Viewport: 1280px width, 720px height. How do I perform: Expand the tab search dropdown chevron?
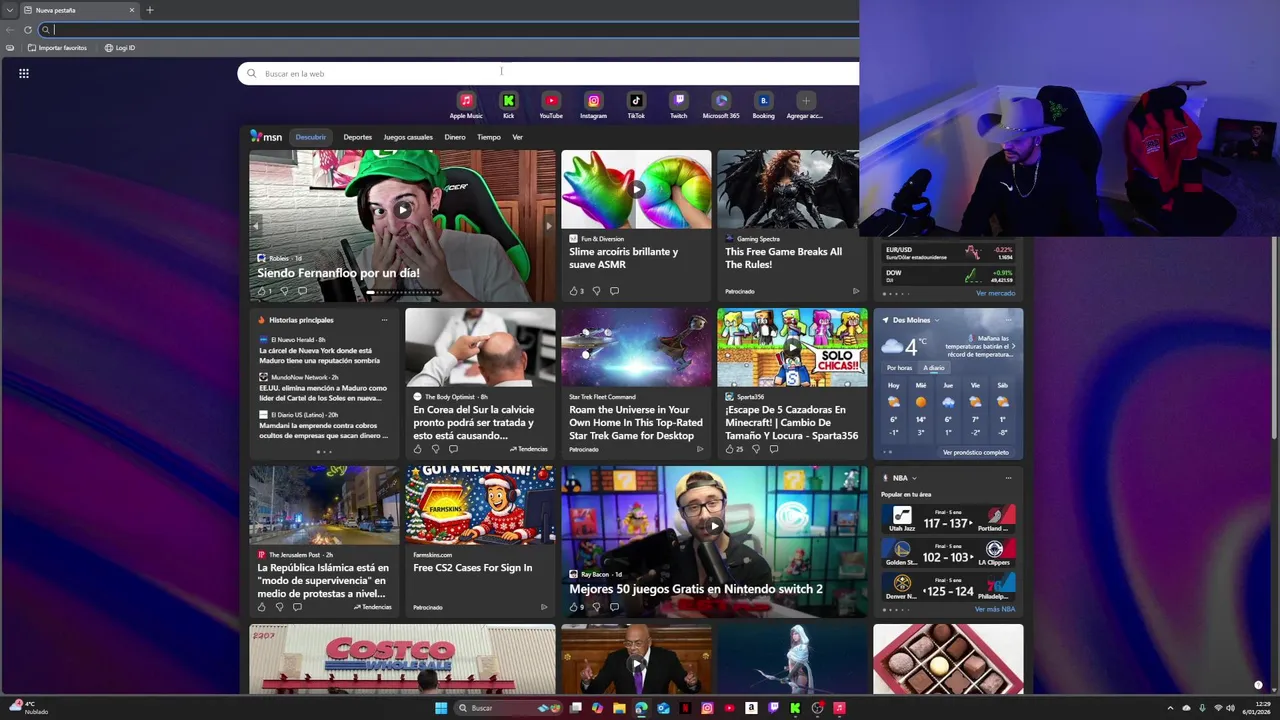click(x=9, y=10)
